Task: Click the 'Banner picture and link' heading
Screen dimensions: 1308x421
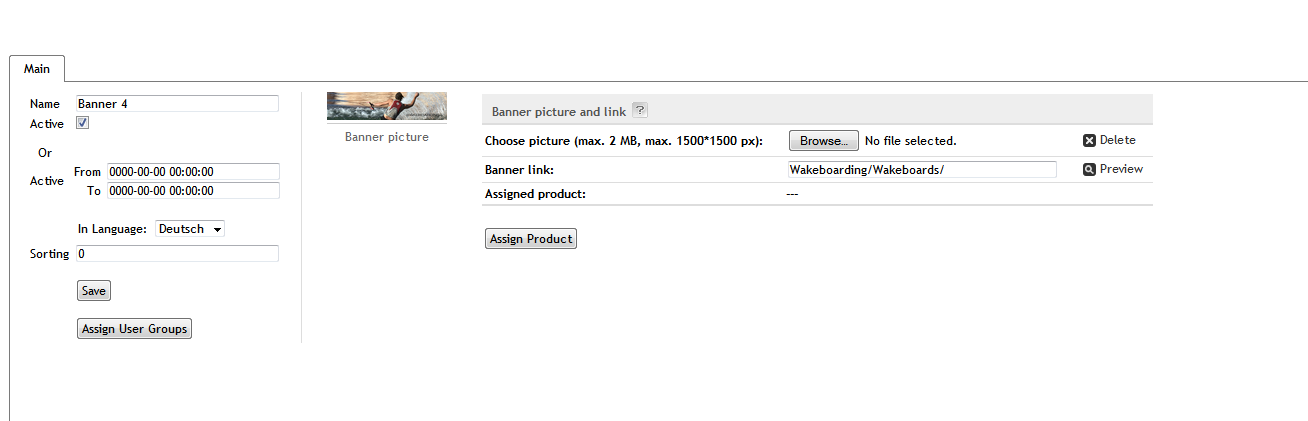Action: pyautogui.click(x=558, y=112)
